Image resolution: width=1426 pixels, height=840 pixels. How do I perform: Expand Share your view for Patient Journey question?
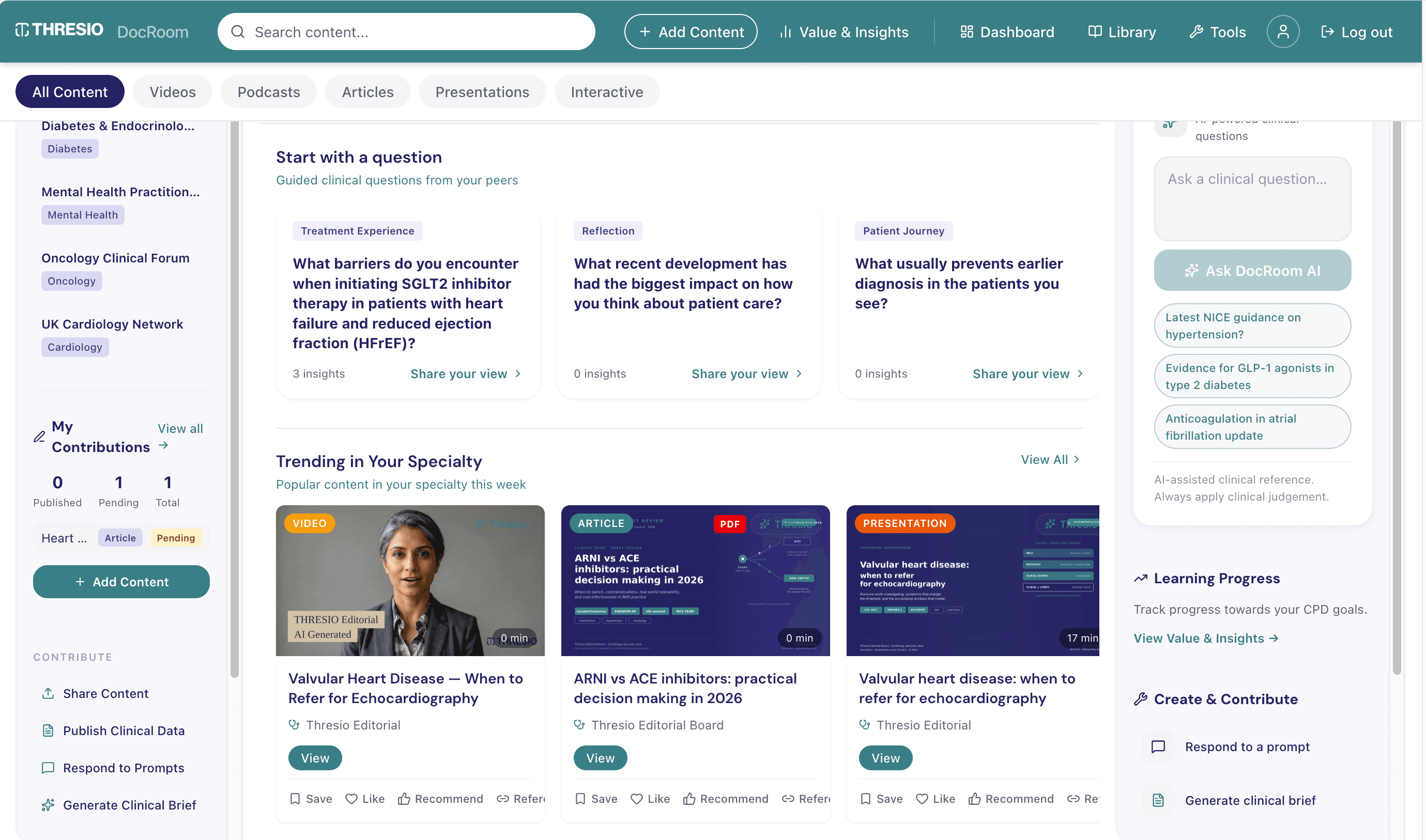point(1028,374)
